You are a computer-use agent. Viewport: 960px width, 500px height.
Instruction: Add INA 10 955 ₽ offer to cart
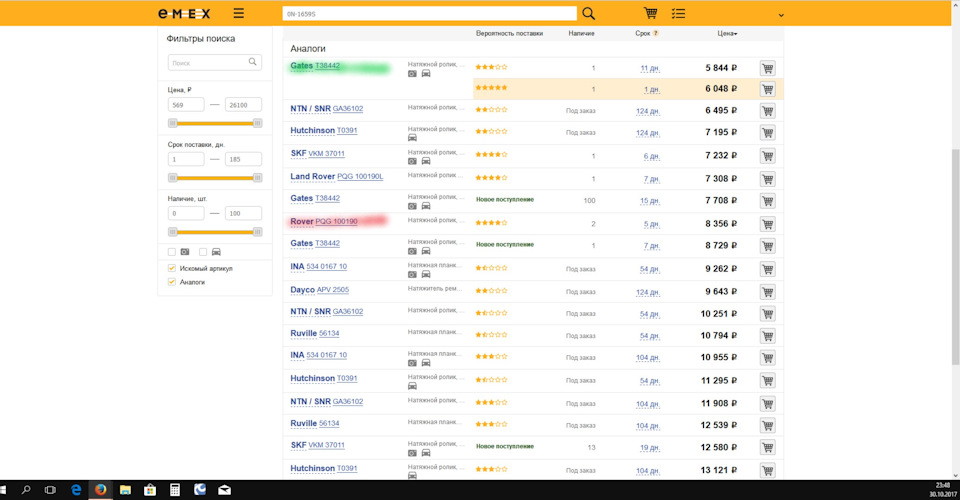pyautogui.click(x=767, y=358)
